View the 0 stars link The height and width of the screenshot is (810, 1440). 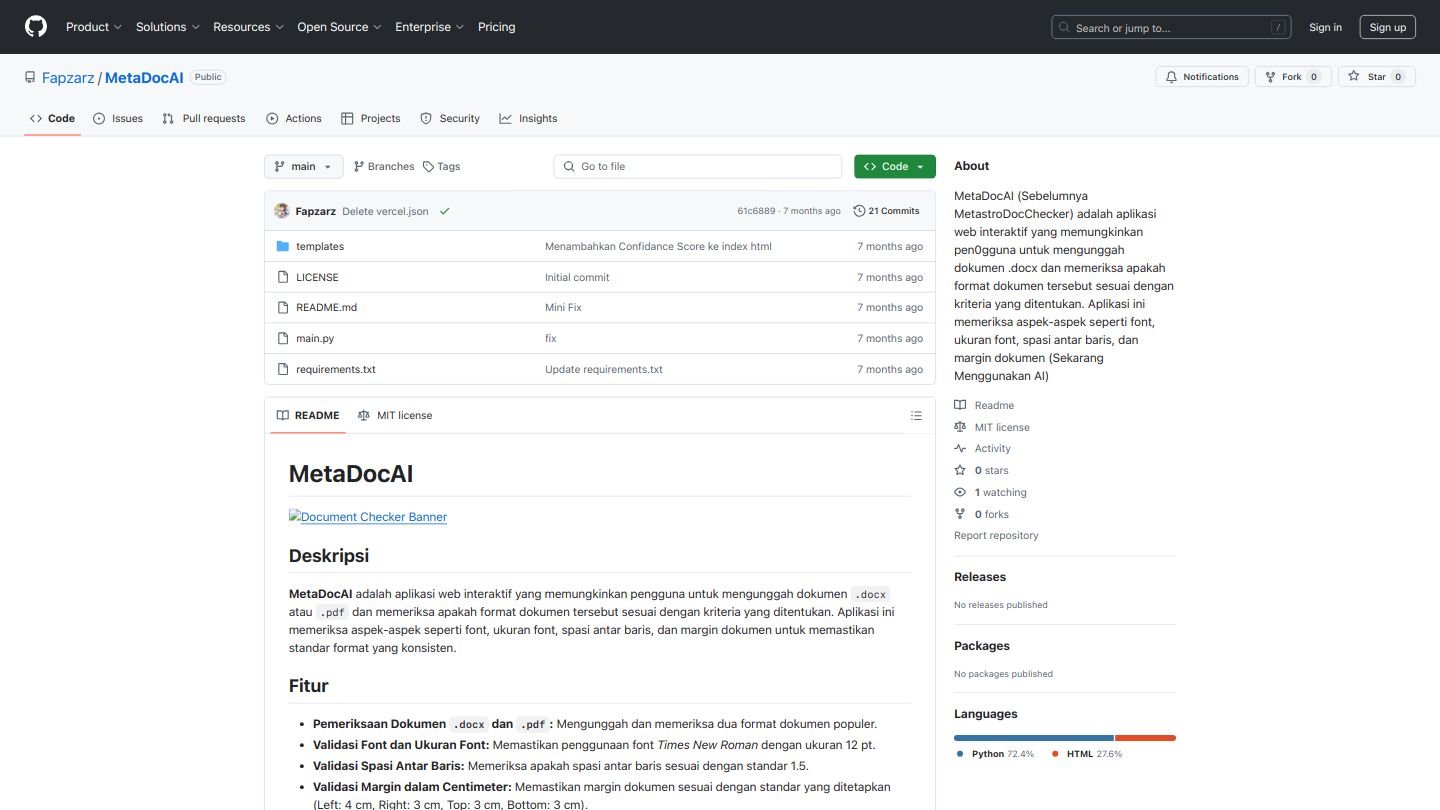[x=982, y=470]
